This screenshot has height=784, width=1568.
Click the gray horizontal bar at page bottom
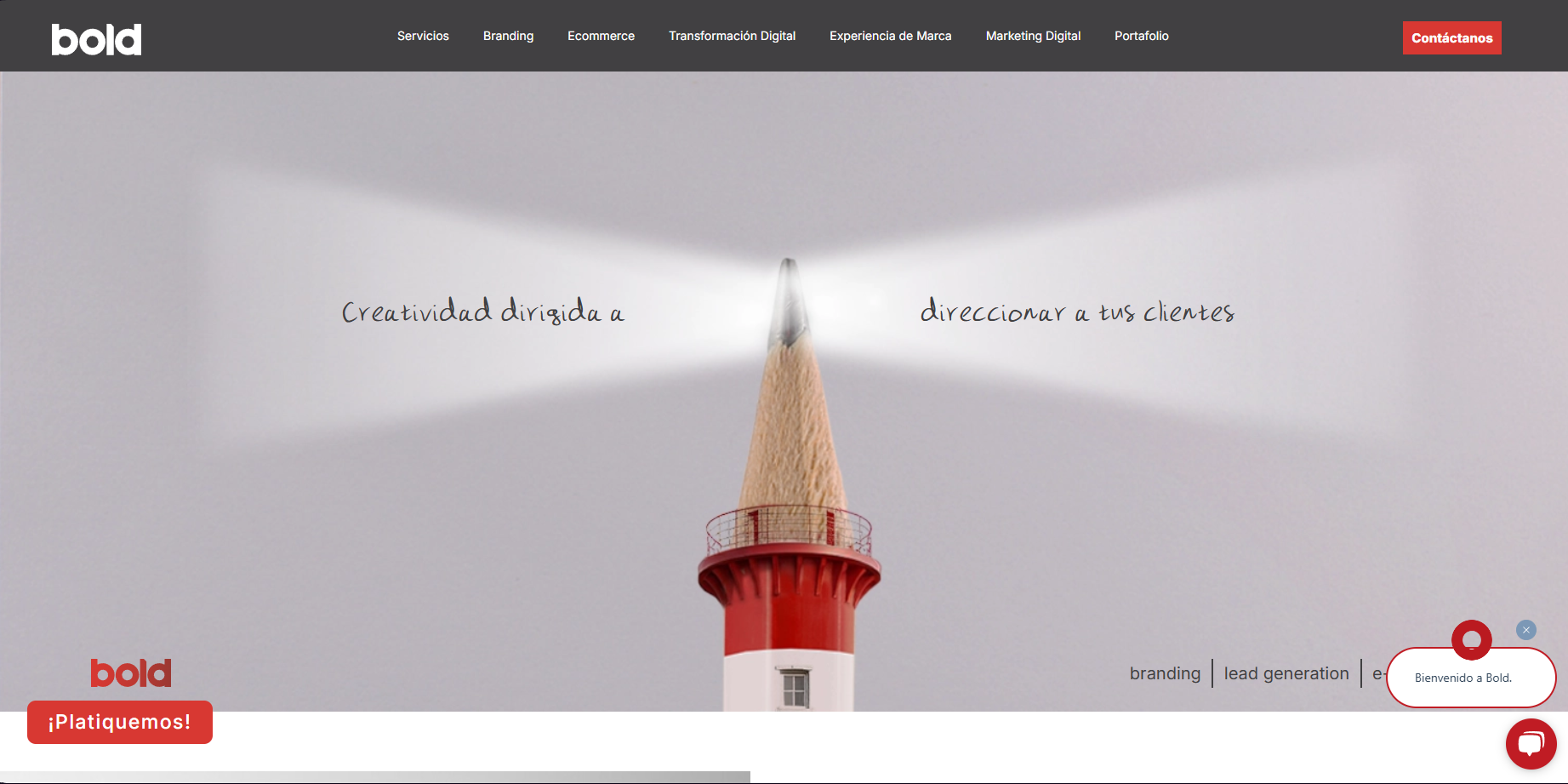coord(374,777)
